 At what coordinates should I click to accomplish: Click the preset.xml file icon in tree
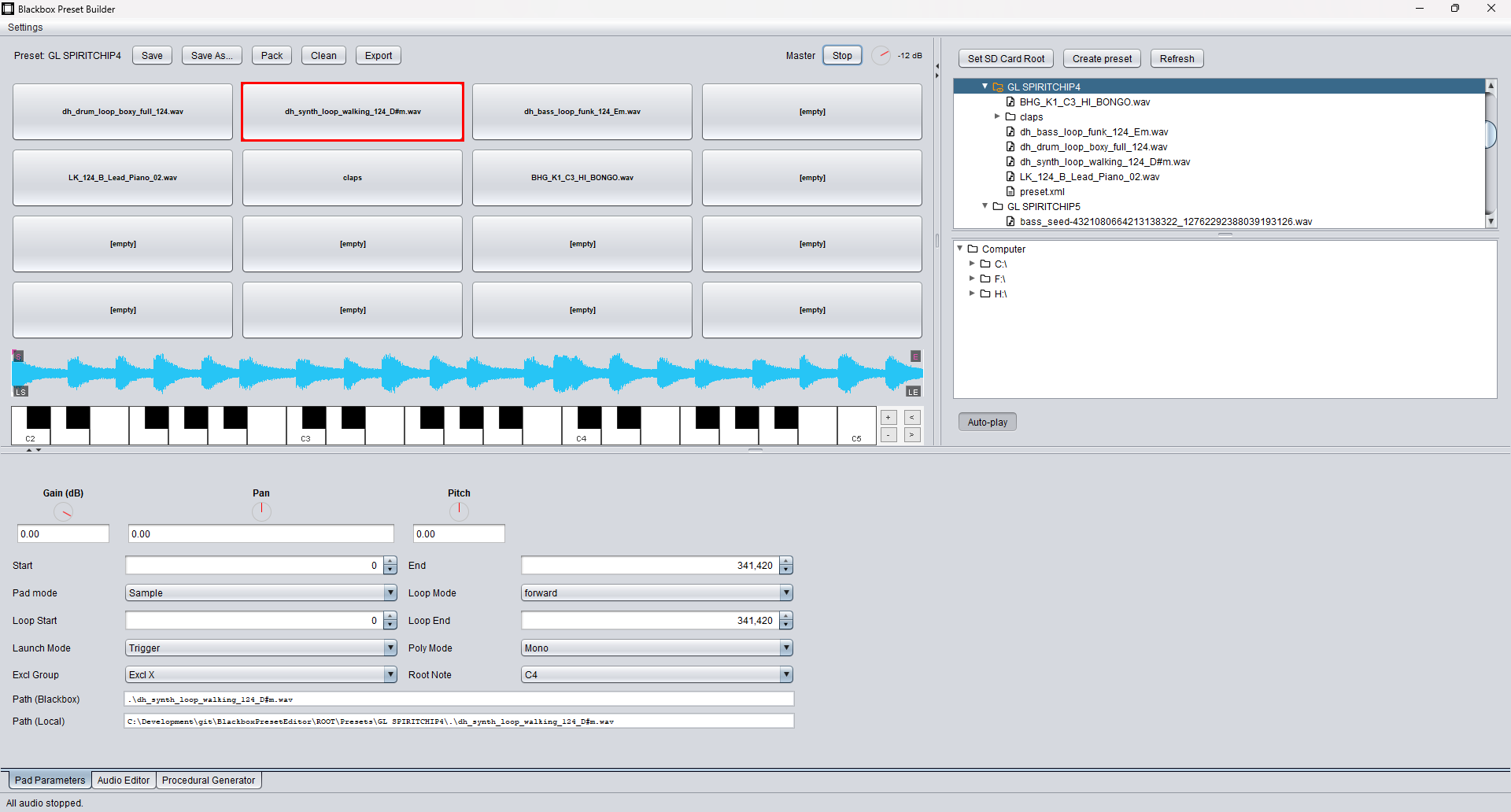tap(1011, 191)
